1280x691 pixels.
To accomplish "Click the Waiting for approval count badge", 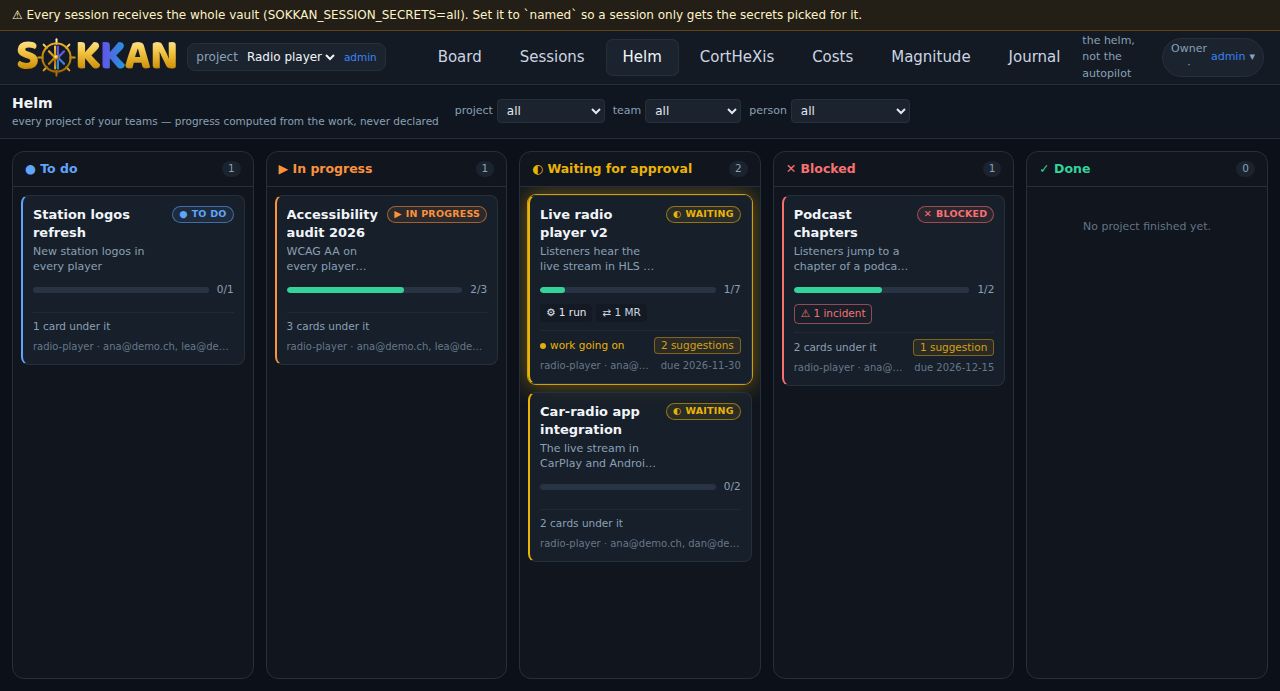I will 738,169.
